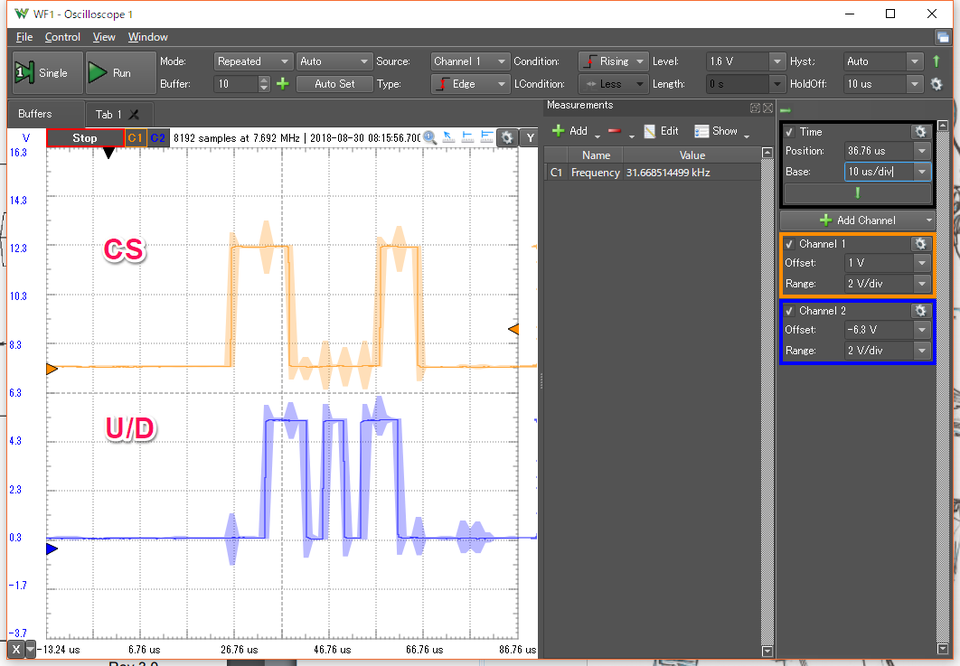
Task: Open the time Base dropdown
Action: [921, 172]
